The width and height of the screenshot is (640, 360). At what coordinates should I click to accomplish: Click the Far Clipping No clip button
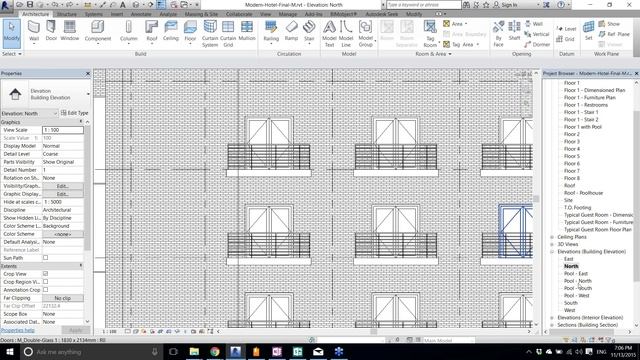pyautogui.click(x=63, y=298)
